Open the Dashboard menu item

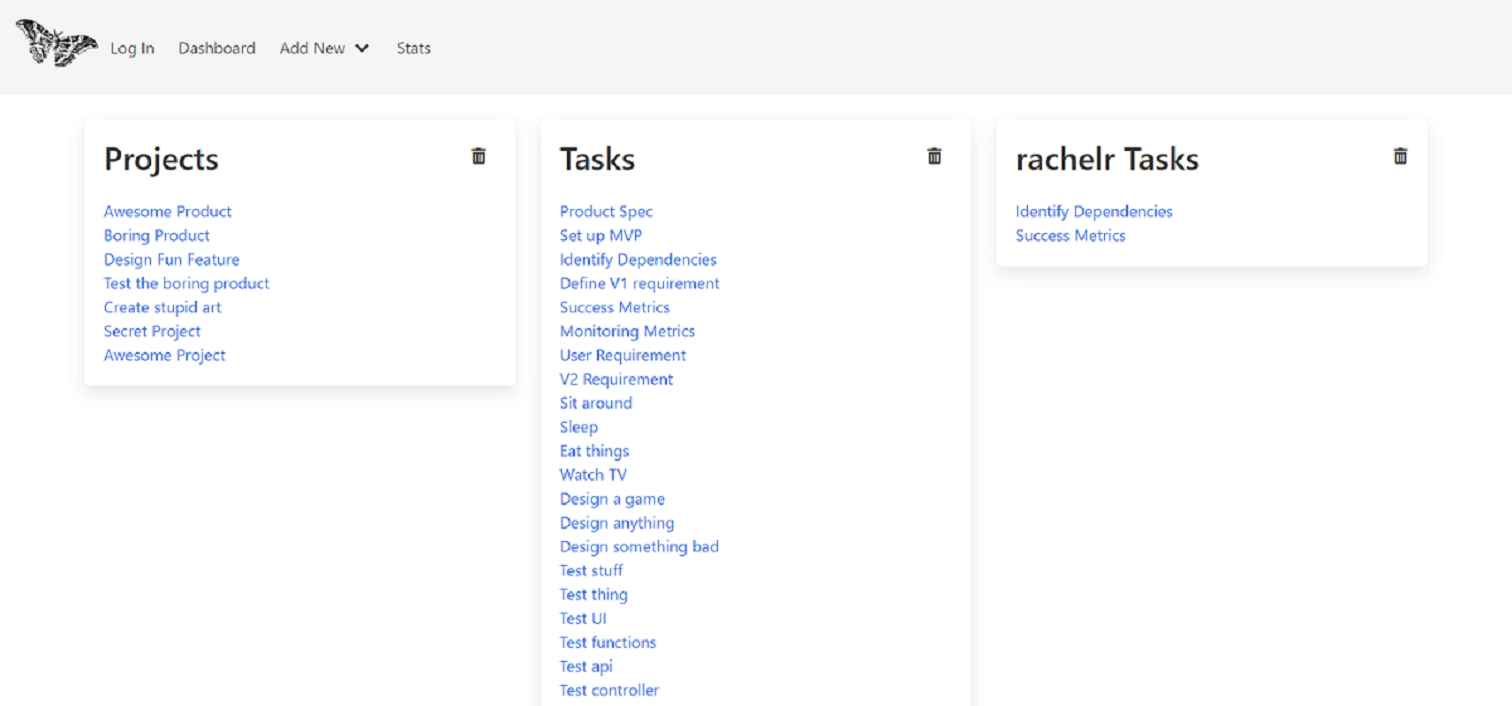pyautogui.click(x=217, y=47)
